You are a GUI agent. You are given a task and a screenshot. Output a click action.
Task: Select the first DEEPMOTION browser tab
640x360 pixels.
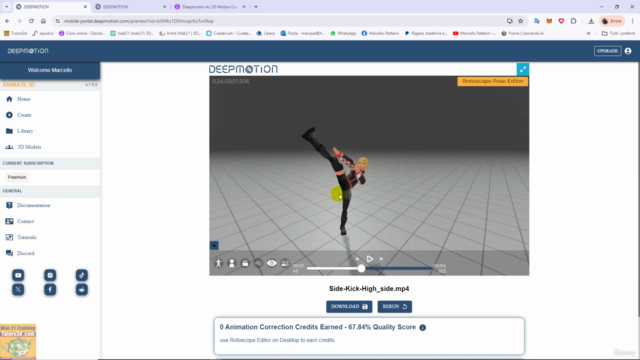click(51, 7)
